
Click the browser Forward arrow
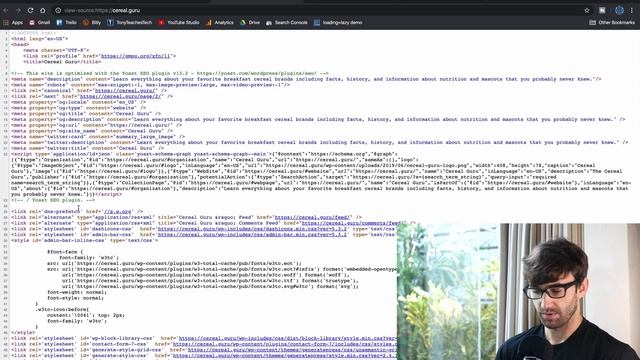(18, 10)
